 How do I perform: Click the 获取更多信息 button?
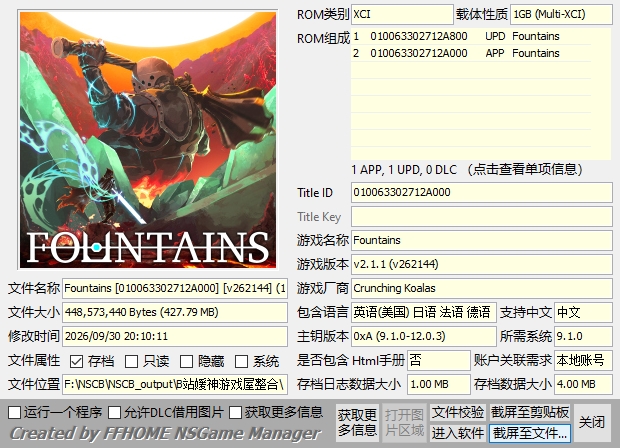pos(357,423)
